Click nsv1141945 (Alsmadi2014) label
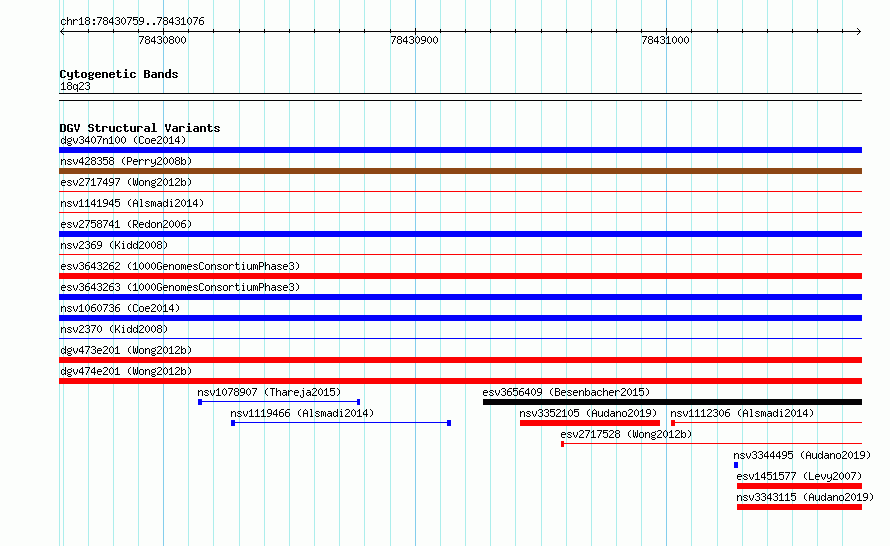Viewport: 890px width, 546px height. point(132,203)
